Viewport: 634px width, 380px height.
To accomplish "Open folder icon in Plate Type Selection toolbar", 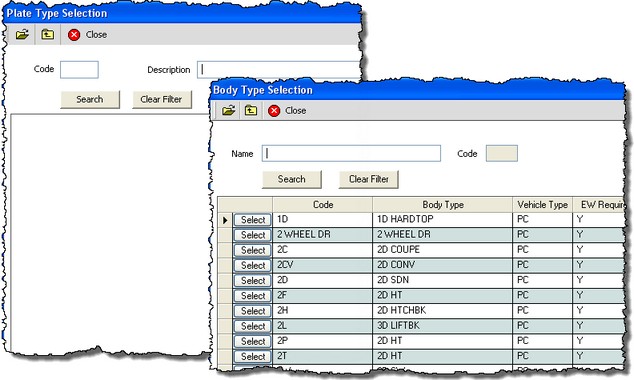I will 22,34.
